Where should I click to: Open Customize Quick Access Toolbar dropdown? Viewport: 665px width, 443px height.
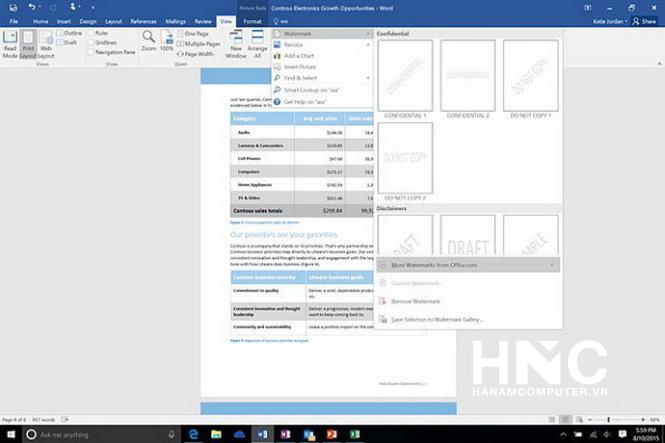click(93, 8)
